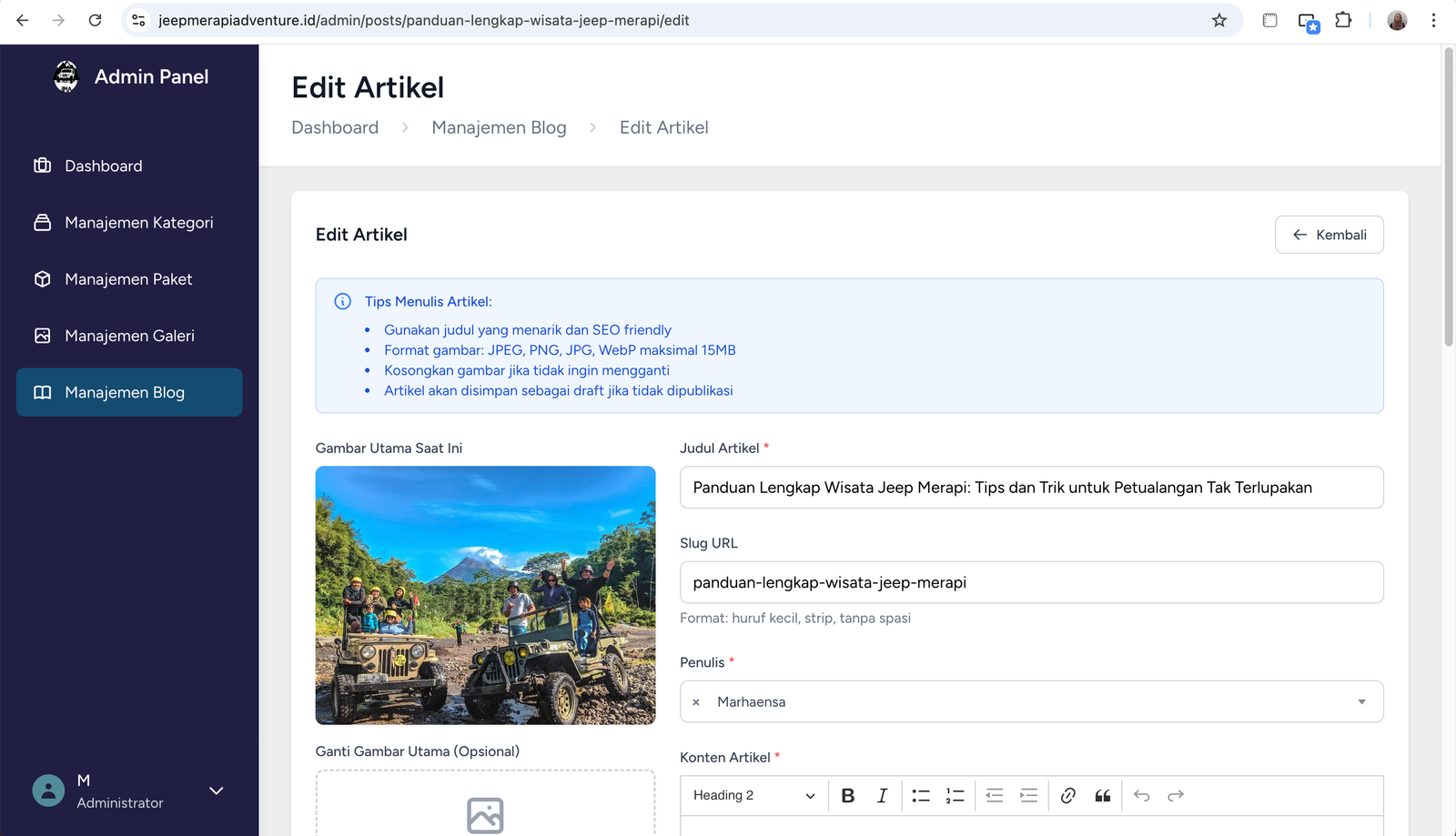The height and width of the screenshot is (836, 1456).
Task: Apply italic formatting in editor
Action: click(882, 796)
